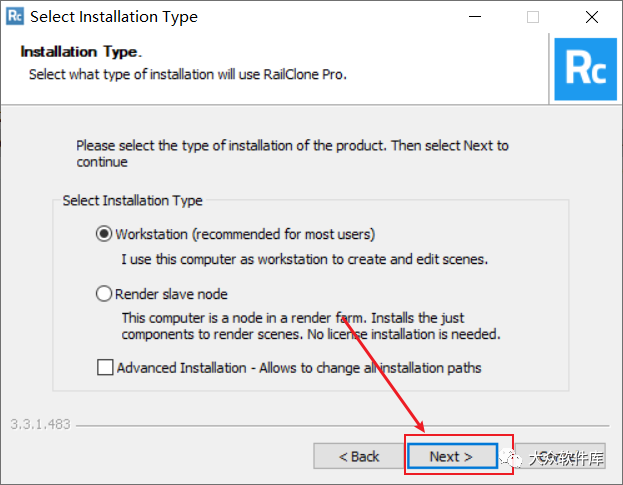
Task: Enable the Advanced Installation checkbox
Action: [105, 367]
